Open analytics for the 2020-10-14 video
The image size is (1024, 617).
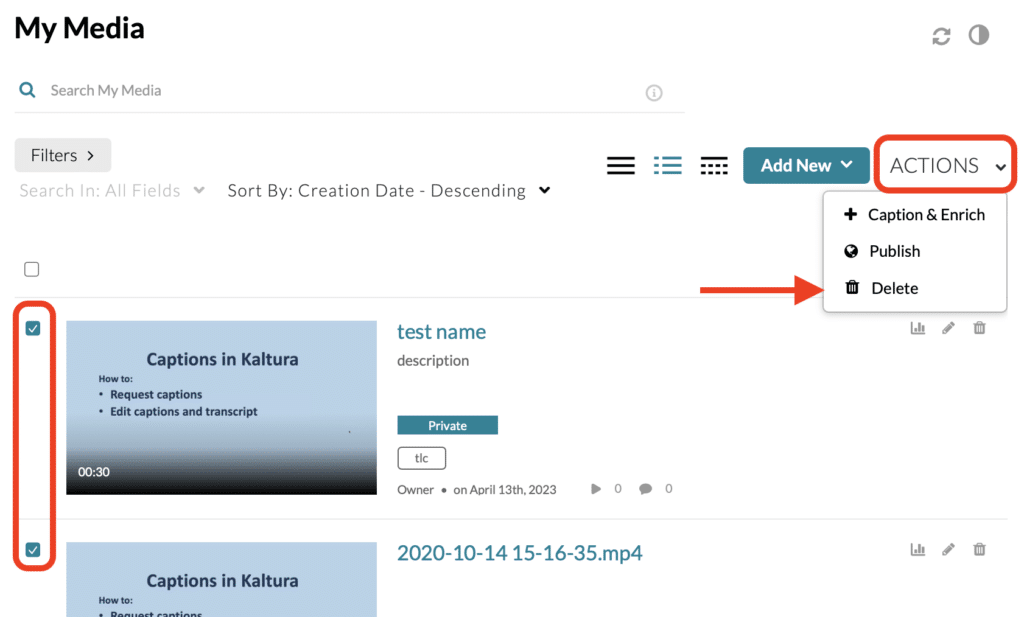coord(918,549)
